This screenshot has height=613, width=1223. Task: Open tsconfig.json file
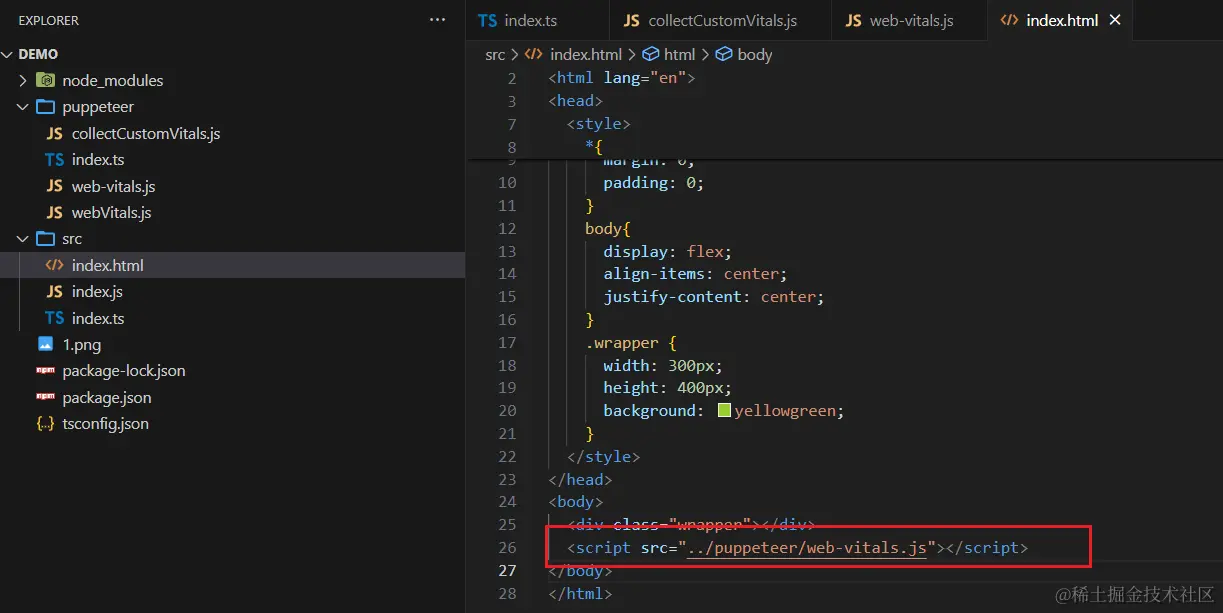[x=106, y=424]
